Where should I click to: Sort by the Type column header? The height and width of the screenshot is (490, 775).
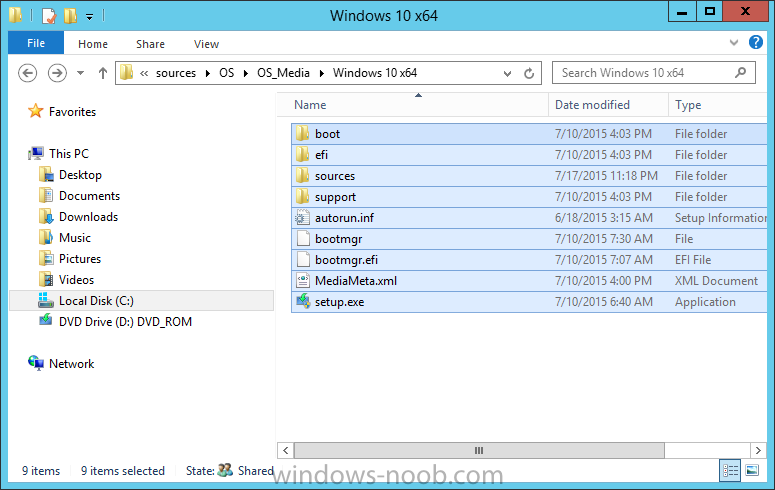coord(718,105)
